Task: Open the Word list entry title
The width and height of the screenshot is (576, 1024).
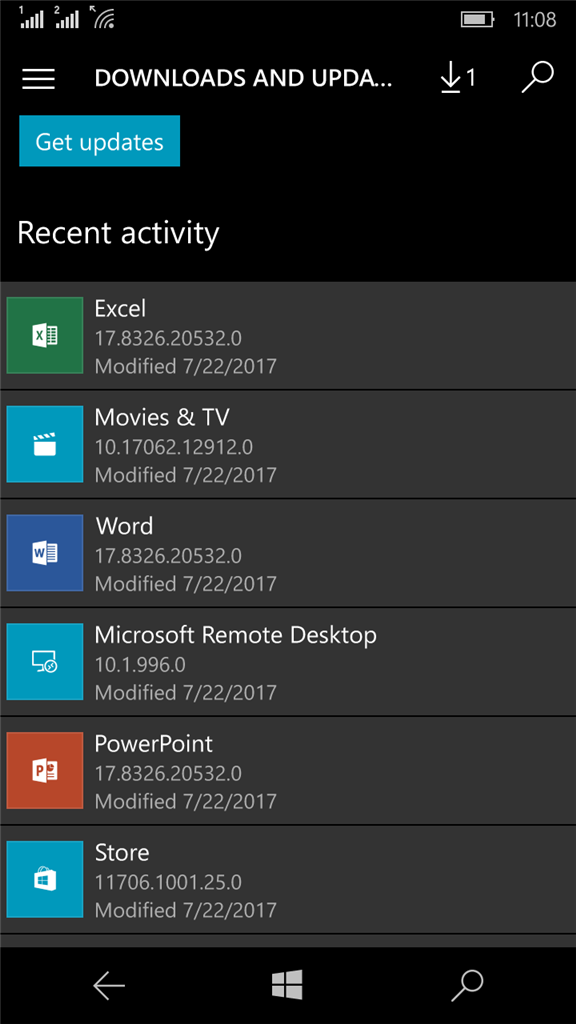Action: pyautogui.click(x=125, y=526)
